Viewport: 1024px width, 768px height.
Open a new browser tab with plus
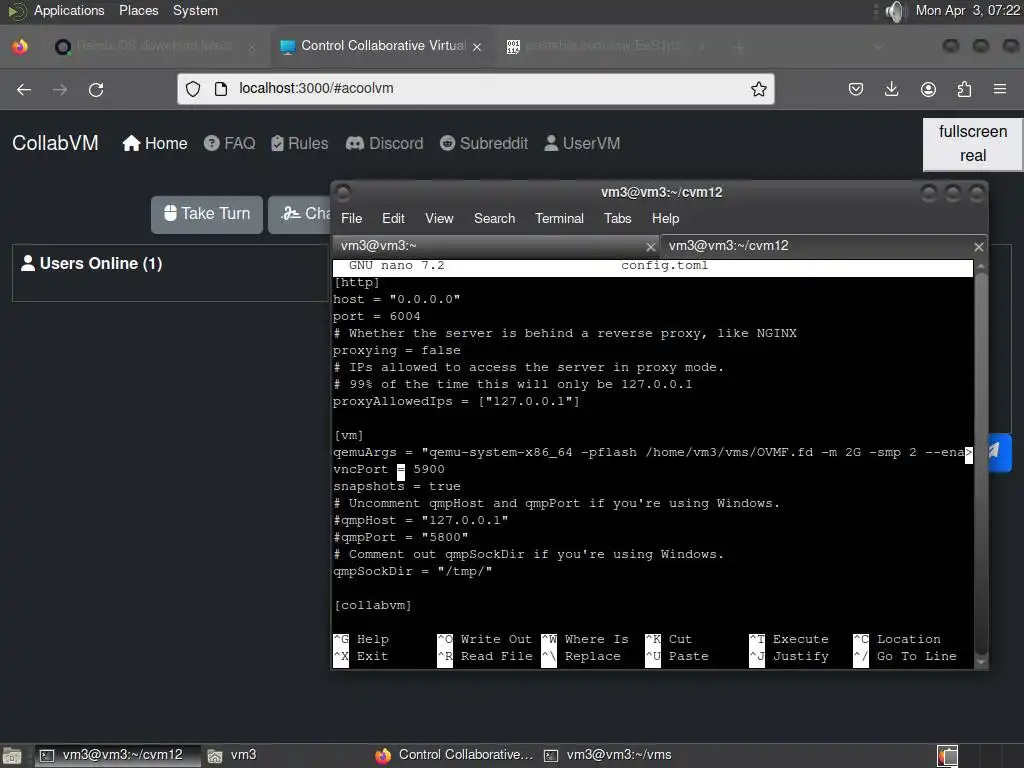[739, 47]
